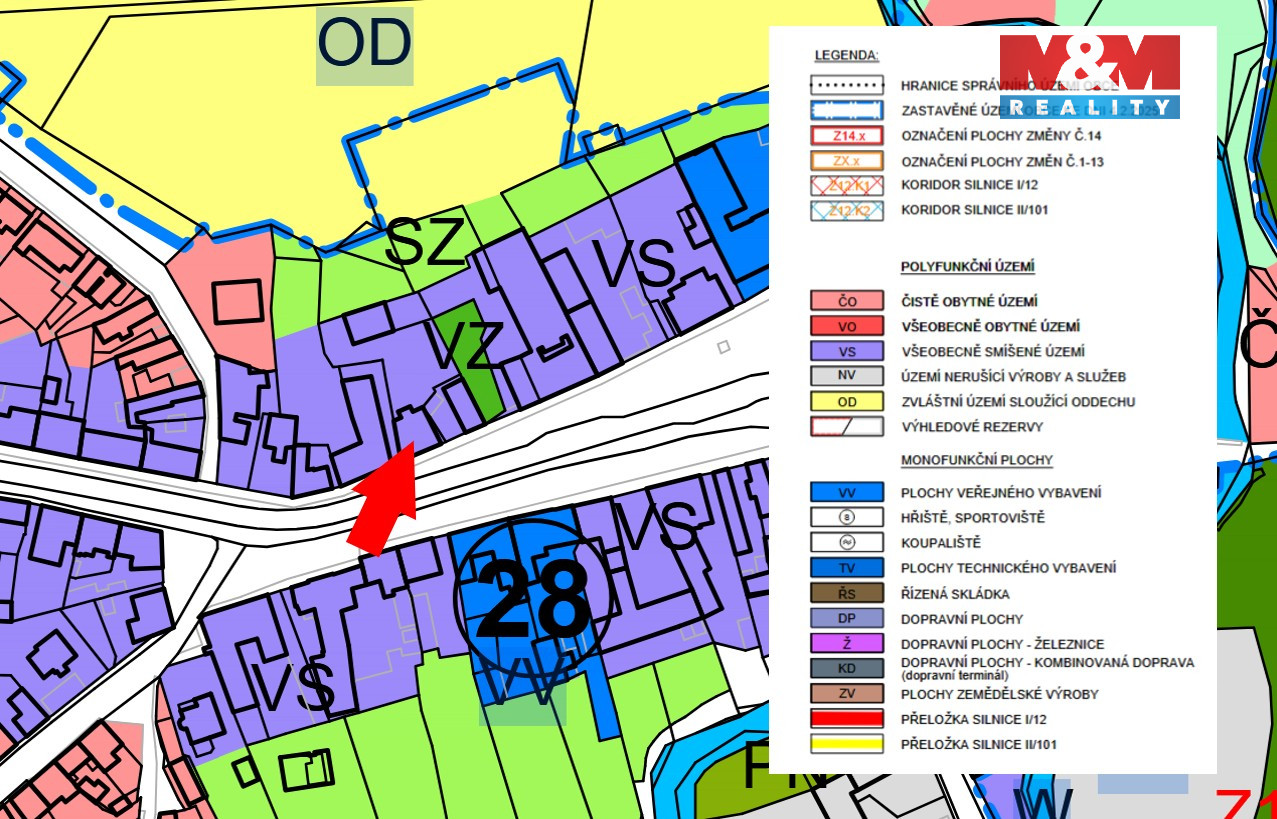The width and height of the screenshot is (1277, 819).
Task: Click the OD label at top of map
Action: click(364, 45)
